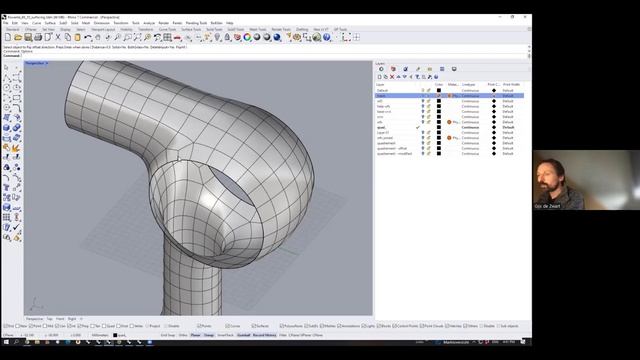Switch to the Surface Tools toolbar tab
This screenshot has height=360, width=640.
[x=191, y=29]
